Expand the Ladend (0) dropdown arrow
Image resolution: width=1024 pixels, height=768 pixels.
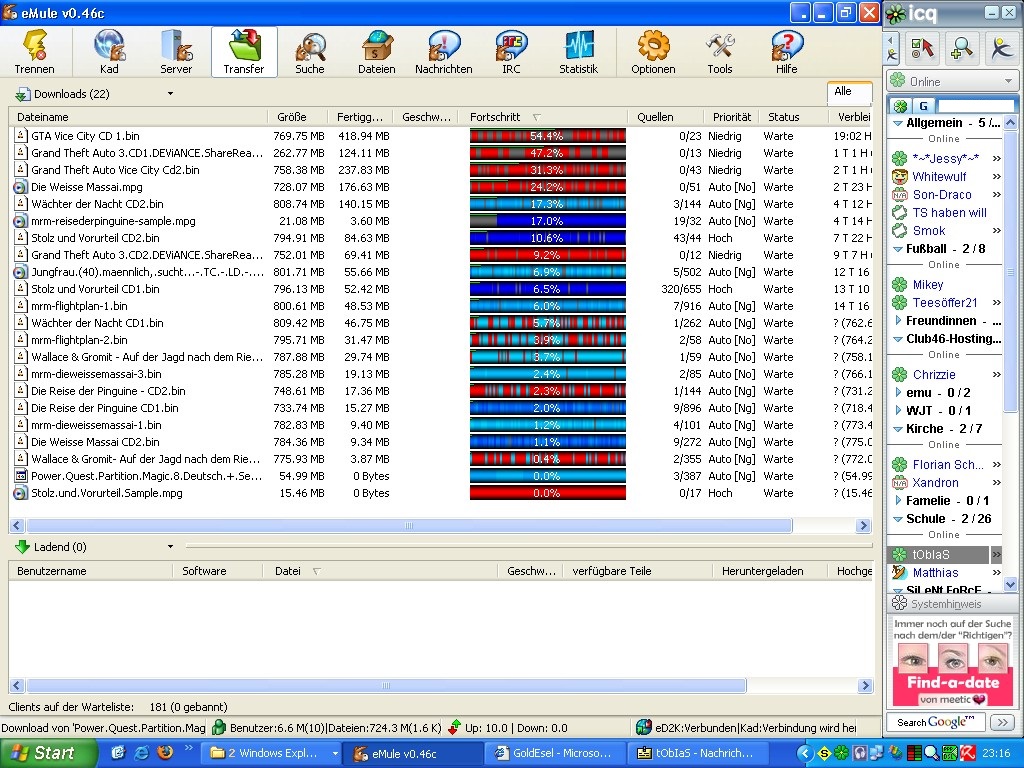pos(170,547)
